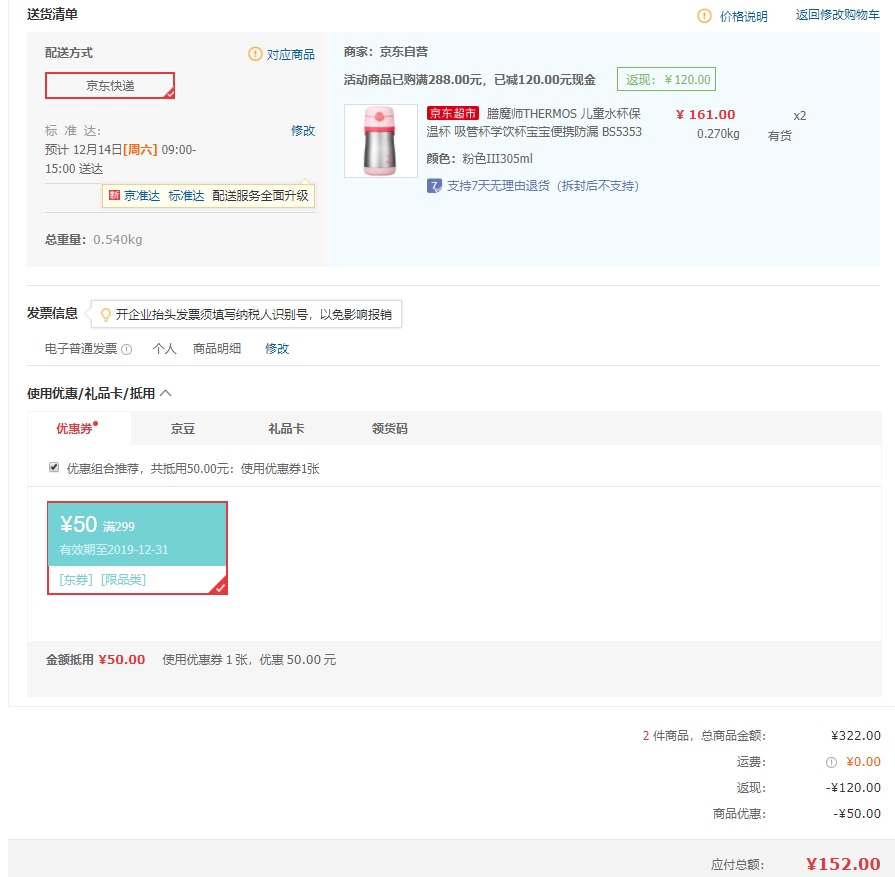The image size is (895, 877).
Task: Click the warning icon beside 对应商品
Action: (x=255, y=54)
